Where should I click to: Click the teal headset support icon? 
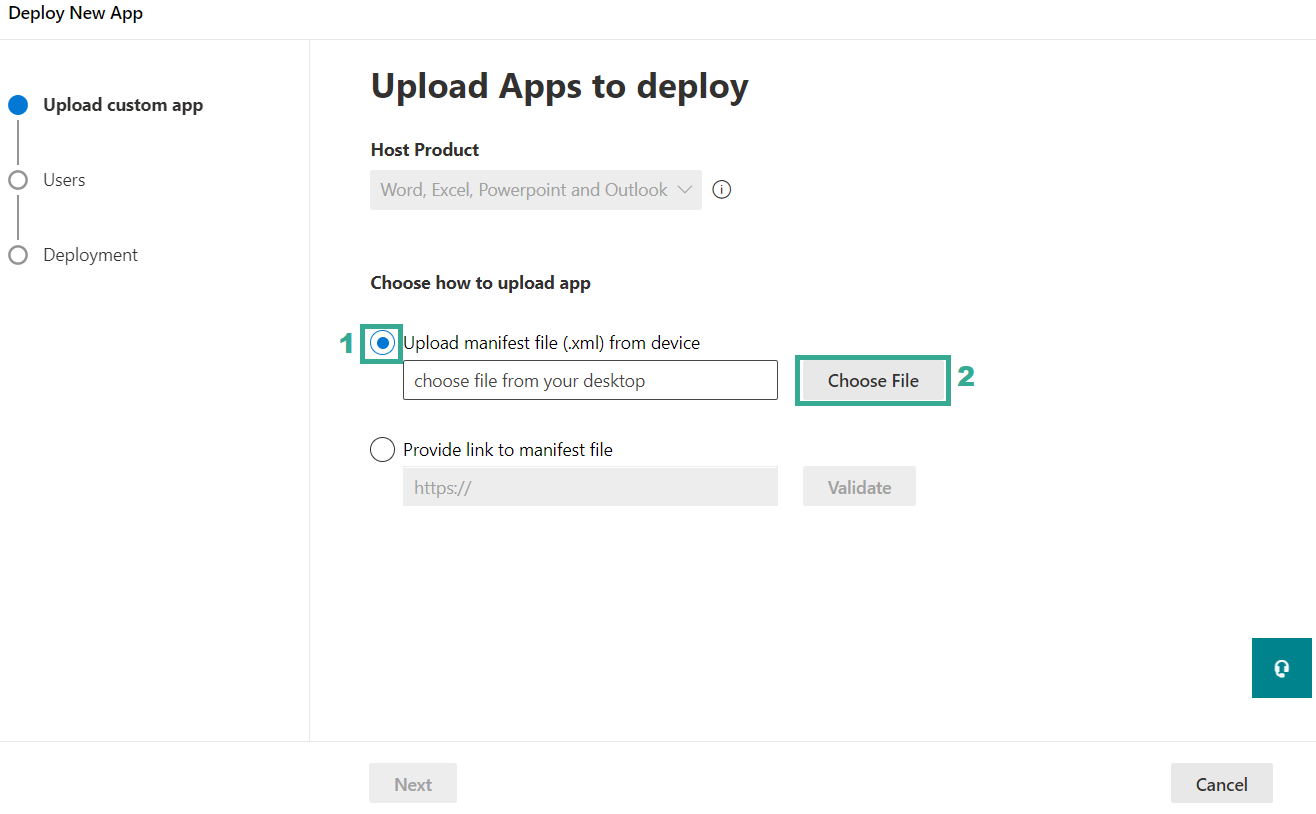coord(1281,668)
